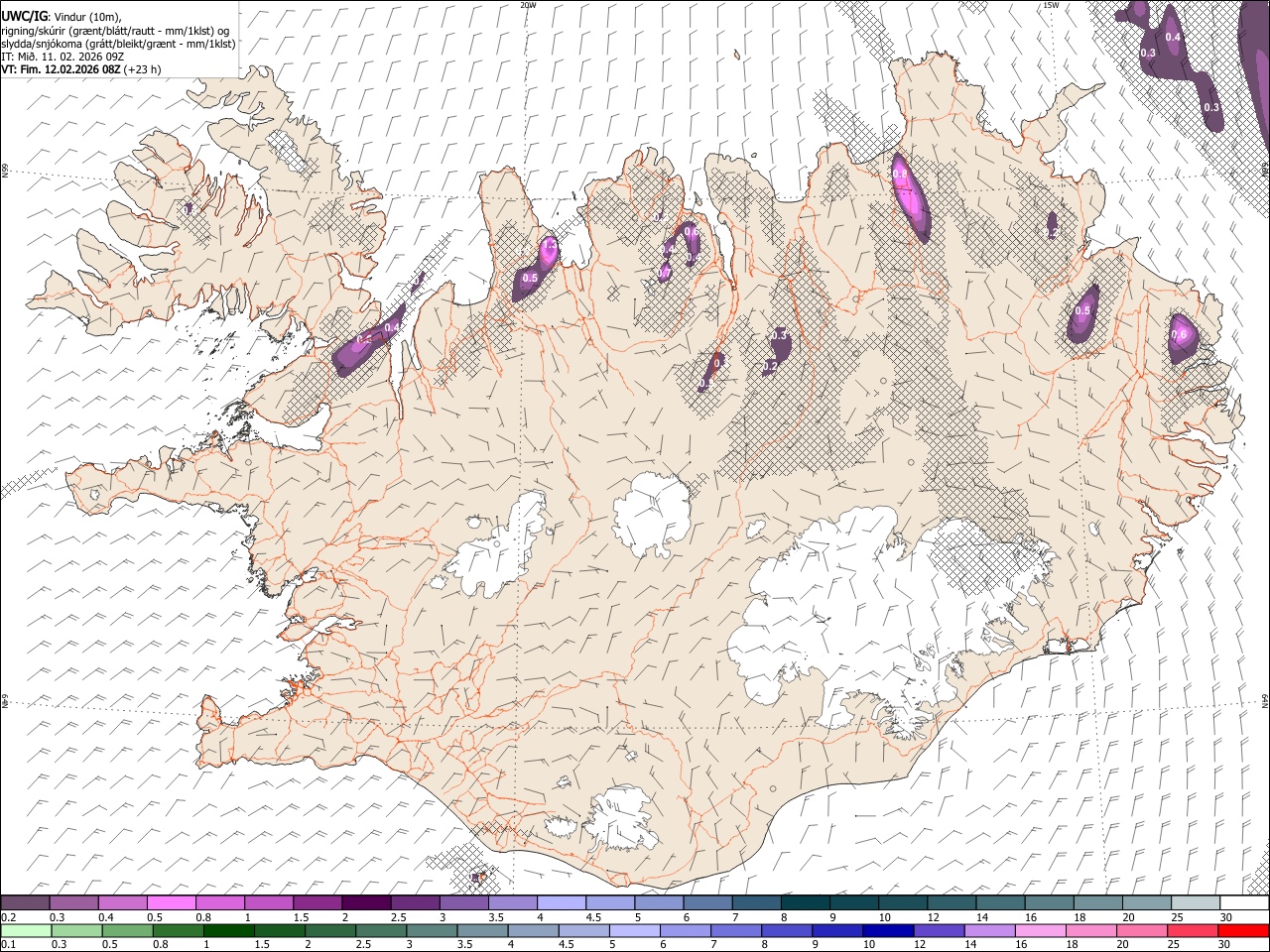The image size is (1270, 952).
Task: Click the '30' label in the lower legend row
Action: pos(1225,945)
